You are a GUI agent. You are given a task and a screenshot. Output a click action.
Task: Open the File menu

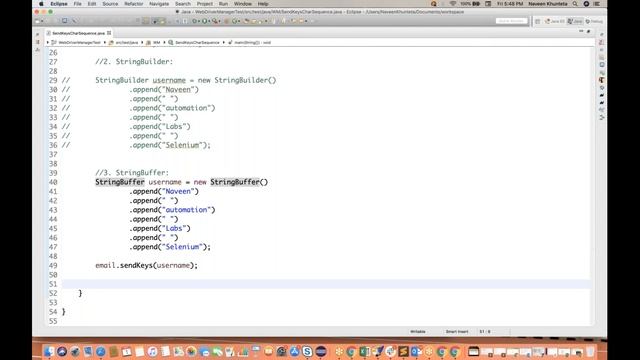click(78, 4)
